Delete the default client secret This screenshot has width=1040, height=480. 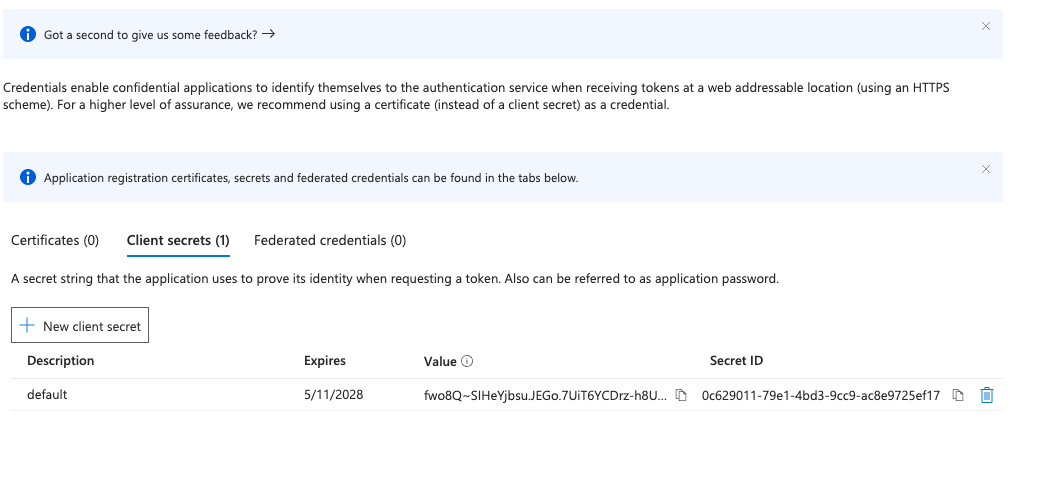tap(987, 395)
